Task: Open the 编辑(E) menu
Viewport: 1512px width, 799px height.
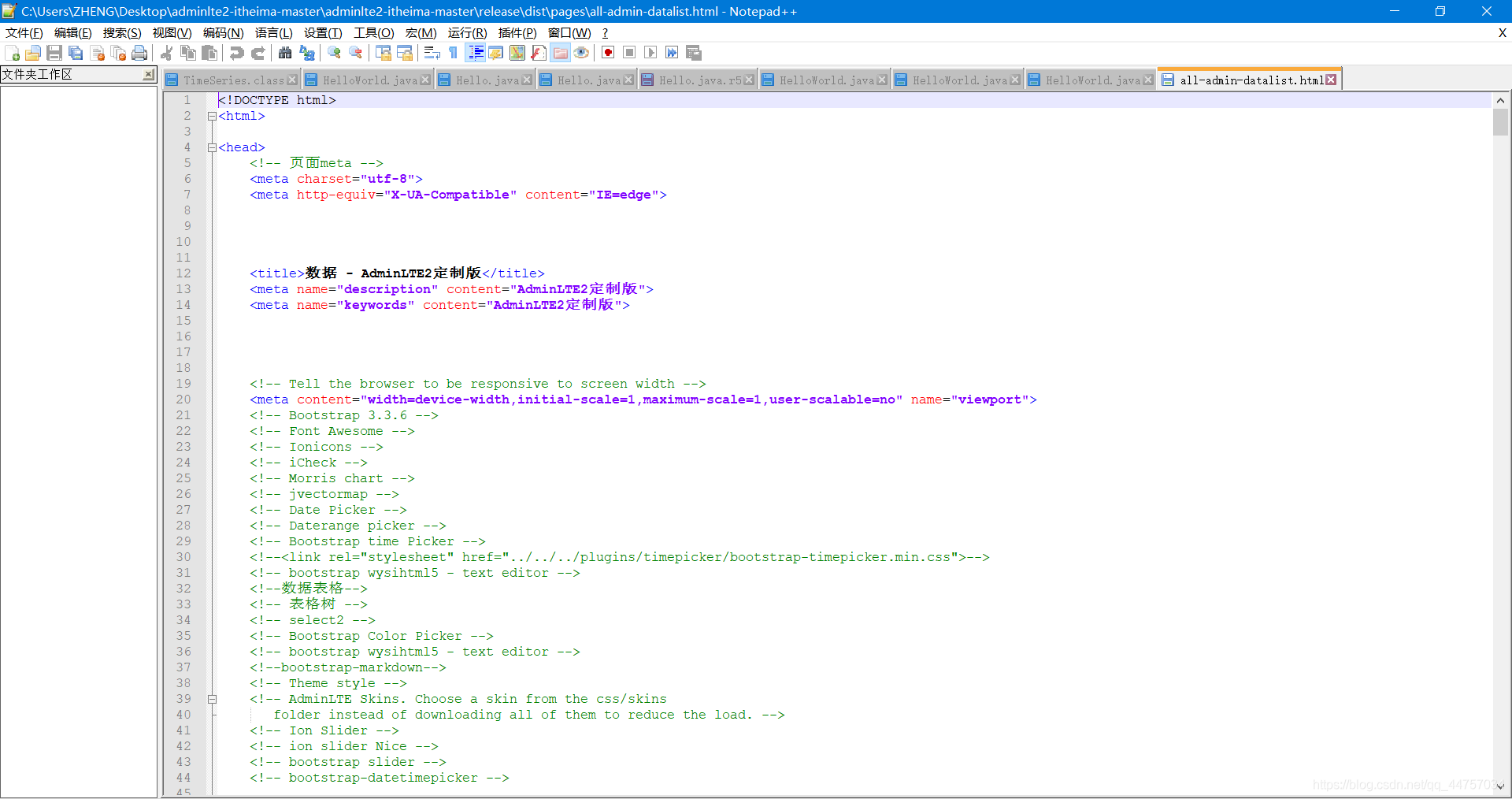Action: click(73, 33)
